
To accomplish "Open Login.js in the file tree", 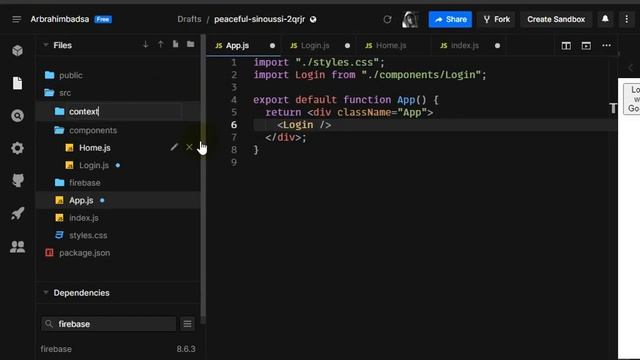I will coord(94,165).
